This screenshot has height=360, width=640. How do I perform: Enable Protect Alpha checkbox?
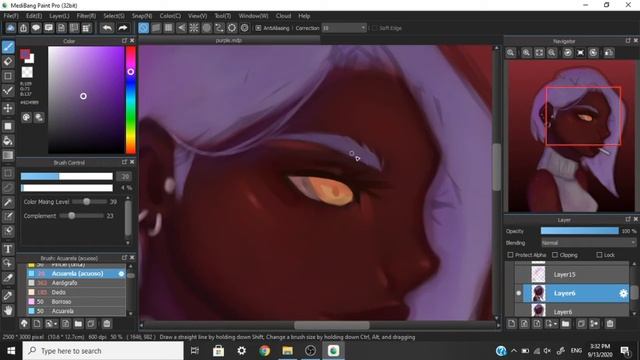(x=510, y=255)
